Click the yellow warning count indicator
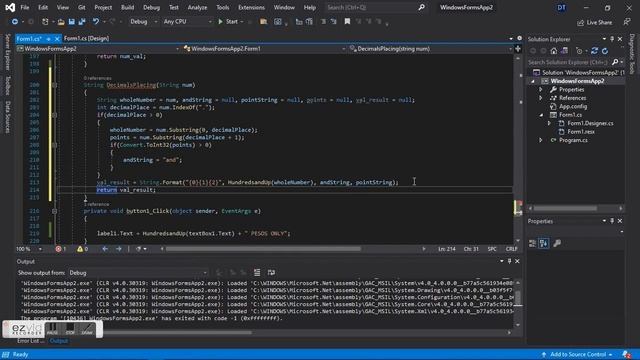Viewport: 640px width, 360px height. [82, 249]
